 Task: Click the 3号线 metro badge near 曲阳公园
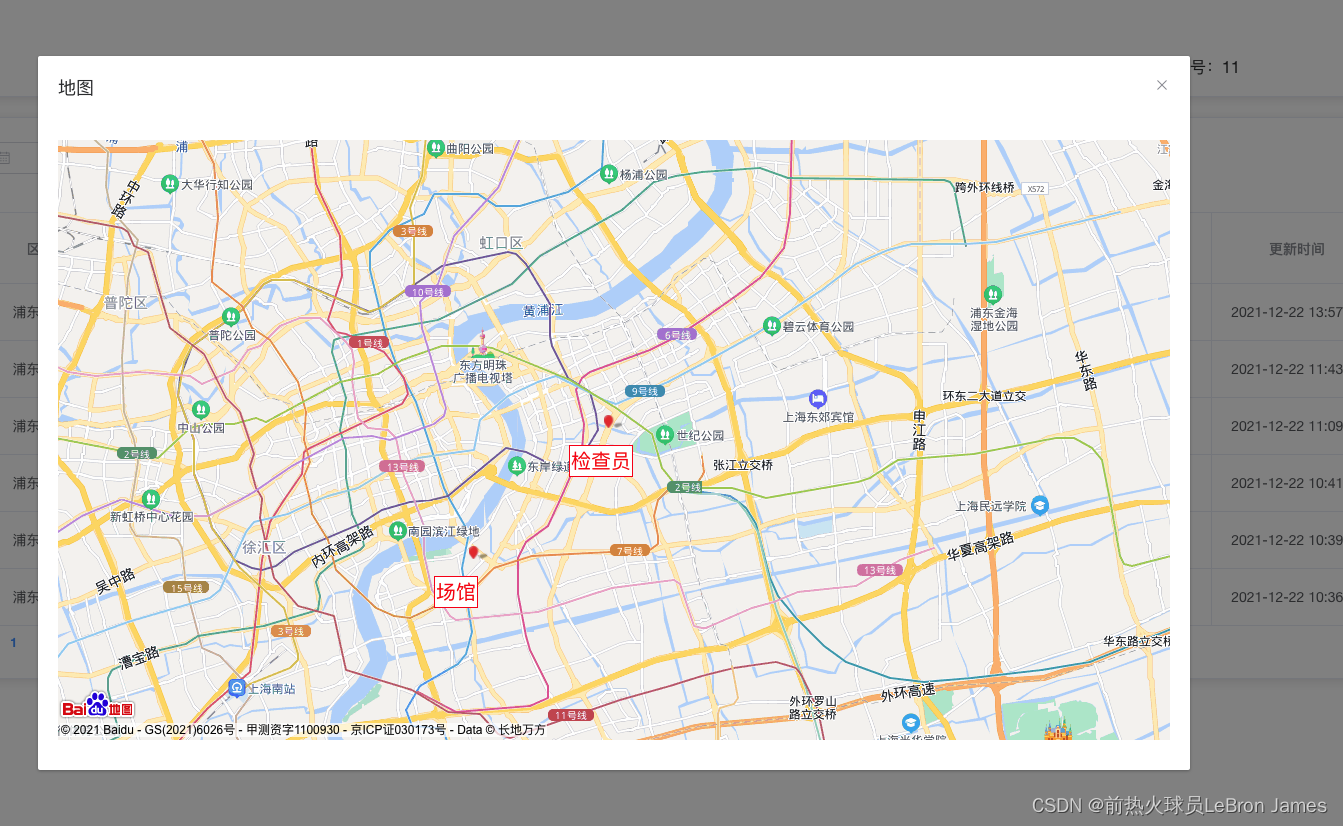pos(413,231)
